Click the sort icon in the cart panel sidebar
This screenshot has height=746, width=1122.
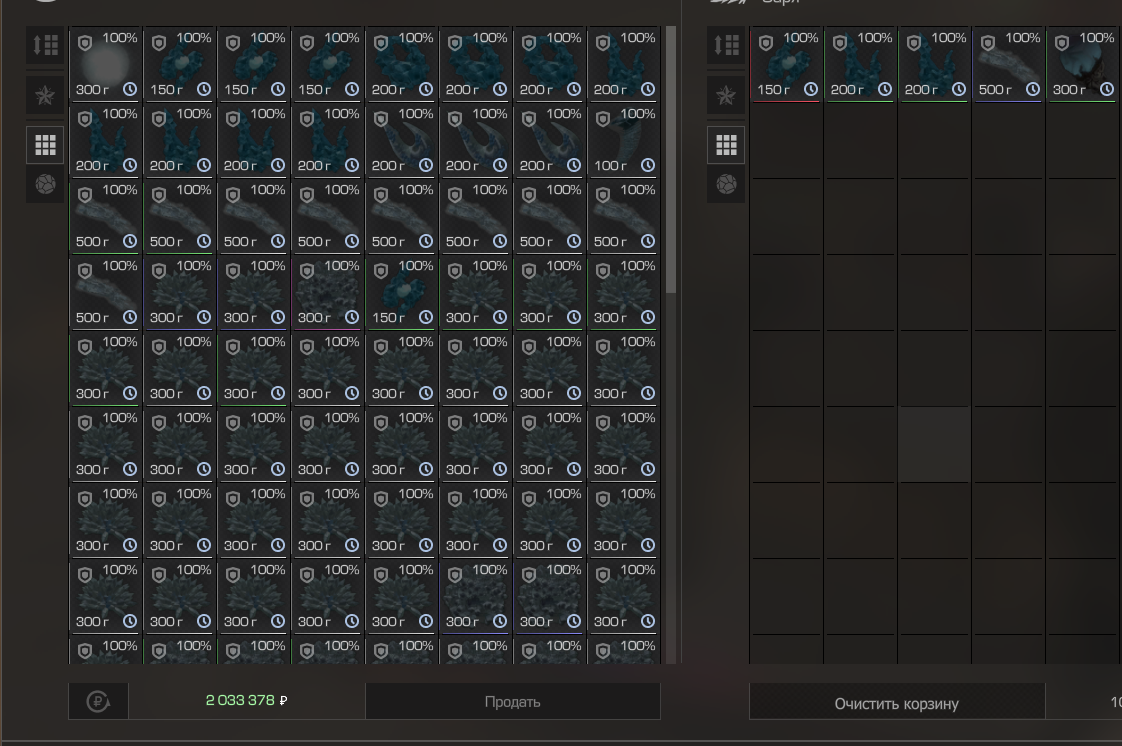coord(726,46)
